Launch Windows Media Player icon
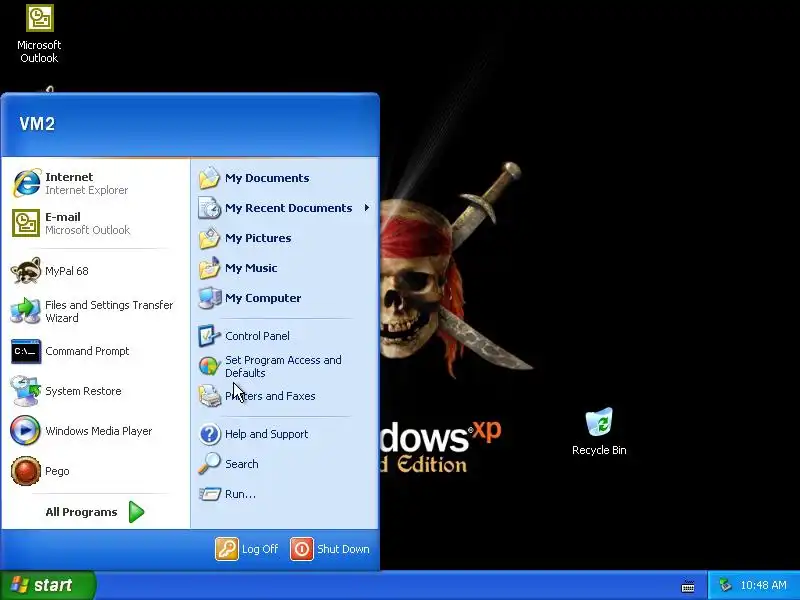 coord(26,431)
